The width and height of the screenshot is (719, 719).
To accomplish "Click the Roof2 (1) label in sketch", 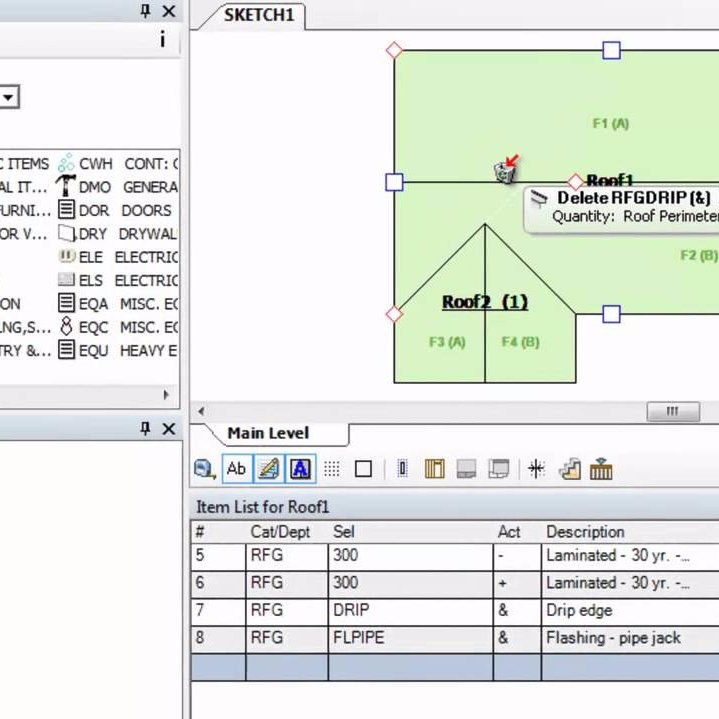I will [485, 302].
